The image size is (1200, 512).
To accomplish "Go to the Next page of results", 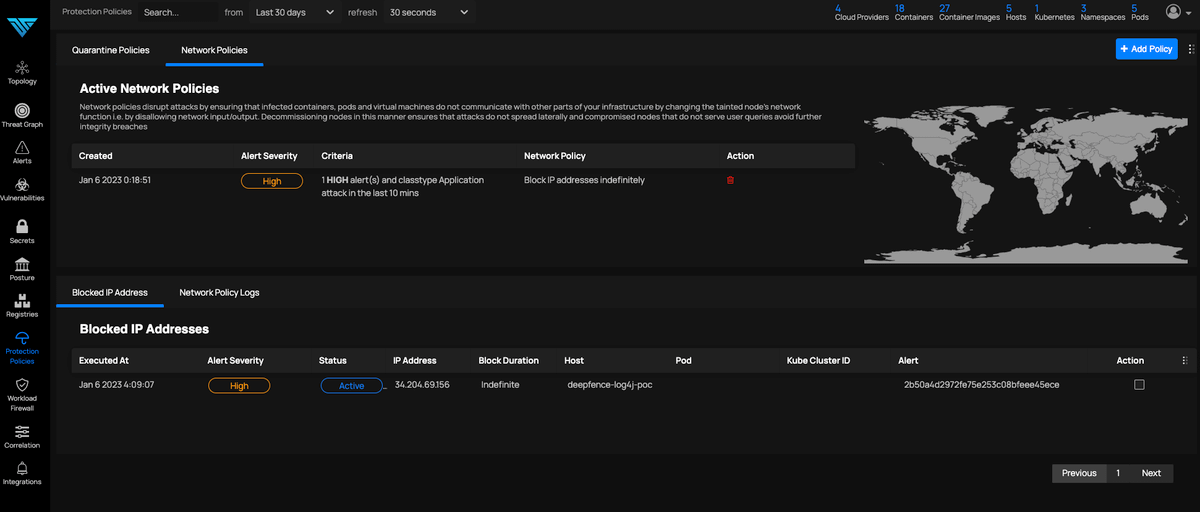I will pos(1151,473).
